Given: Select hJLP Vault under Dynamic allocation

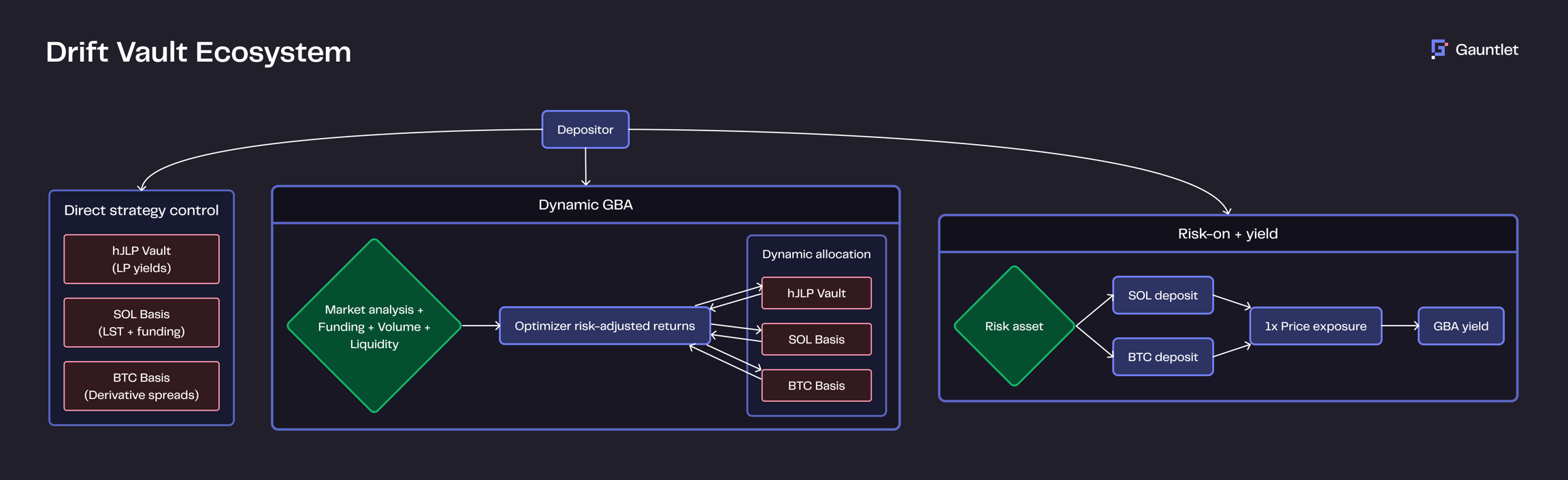Looking at the screenshot, I should (x=816, y=293).
